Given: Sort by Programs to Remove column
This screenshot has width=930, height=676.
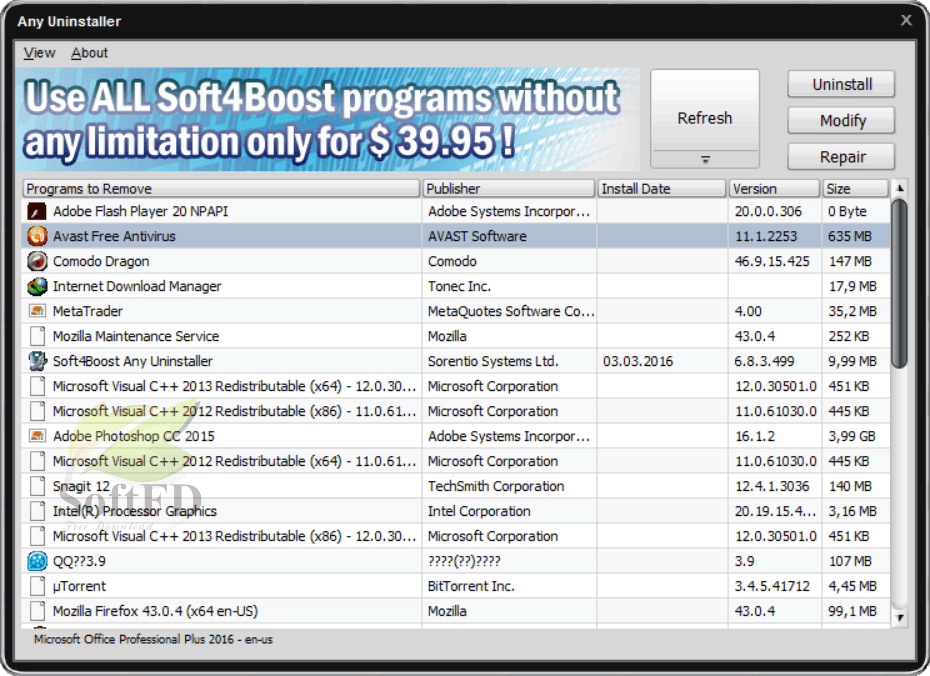Looking at the screenshot, I should pos(221,189).
